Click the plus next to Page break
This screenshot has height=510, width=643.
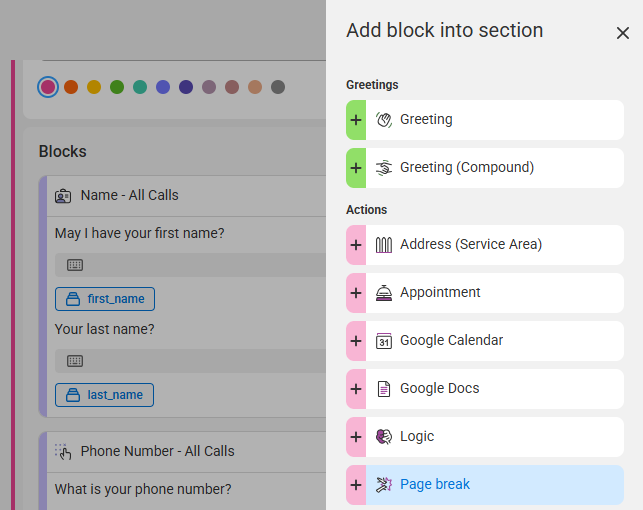click(356, 485)
